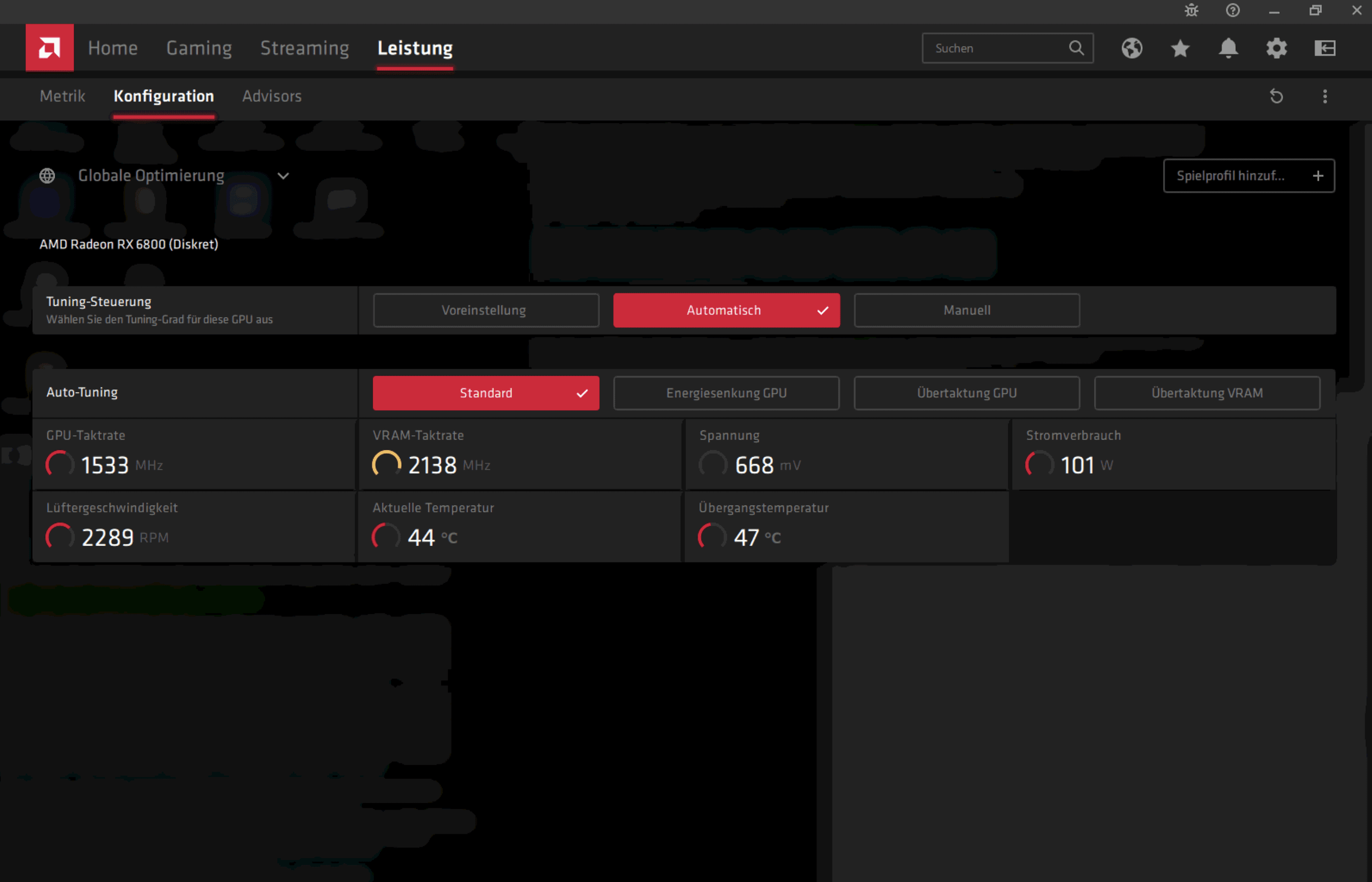Open the Streaming tab
1372x882 pixels.
[305, 48]
